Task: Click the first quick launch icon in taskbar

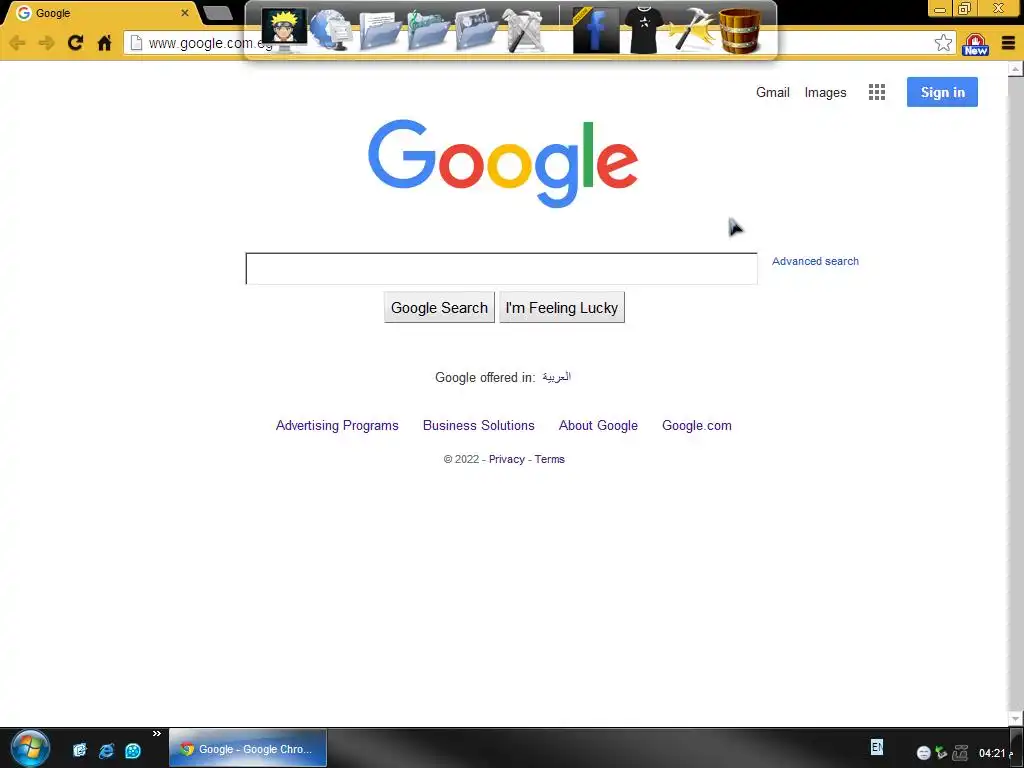Action: [80, 750]
